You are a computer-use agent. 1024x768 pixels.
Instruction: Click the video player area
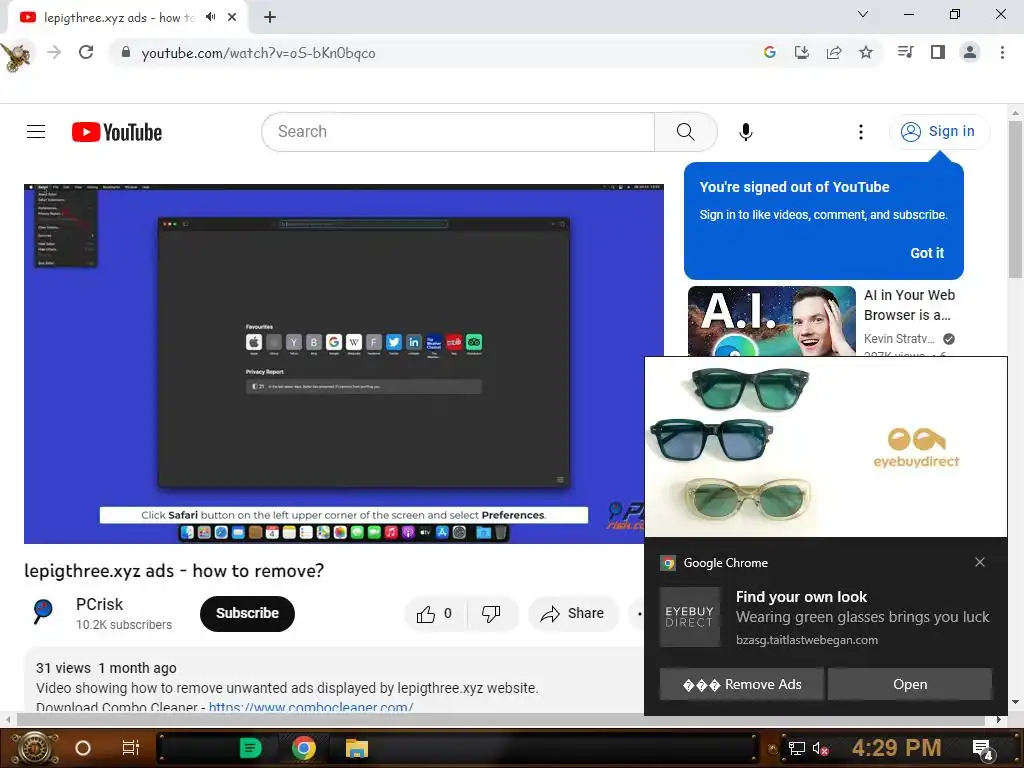click(x=344, y=364)
